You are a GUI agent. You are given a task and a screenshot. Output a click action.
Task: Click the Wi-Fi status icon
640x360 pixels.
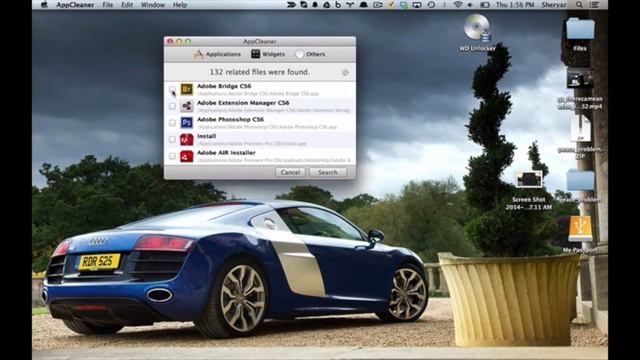pyautogui.click(x=458, y=5)
